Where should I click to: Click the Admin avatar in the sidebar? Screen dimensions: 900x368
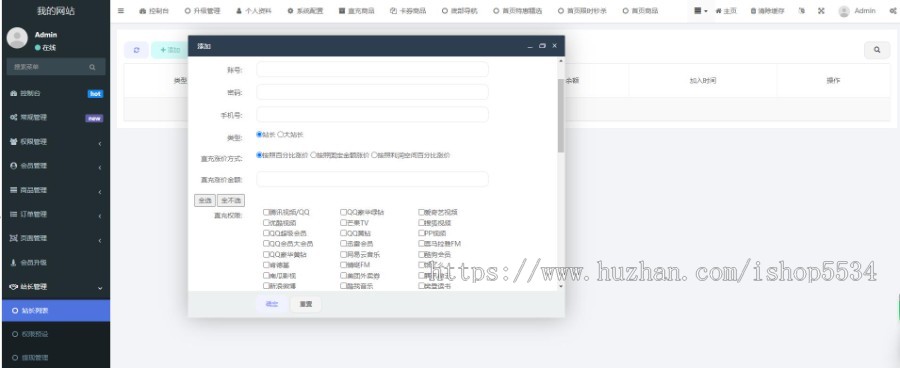[x=17, y=38]
